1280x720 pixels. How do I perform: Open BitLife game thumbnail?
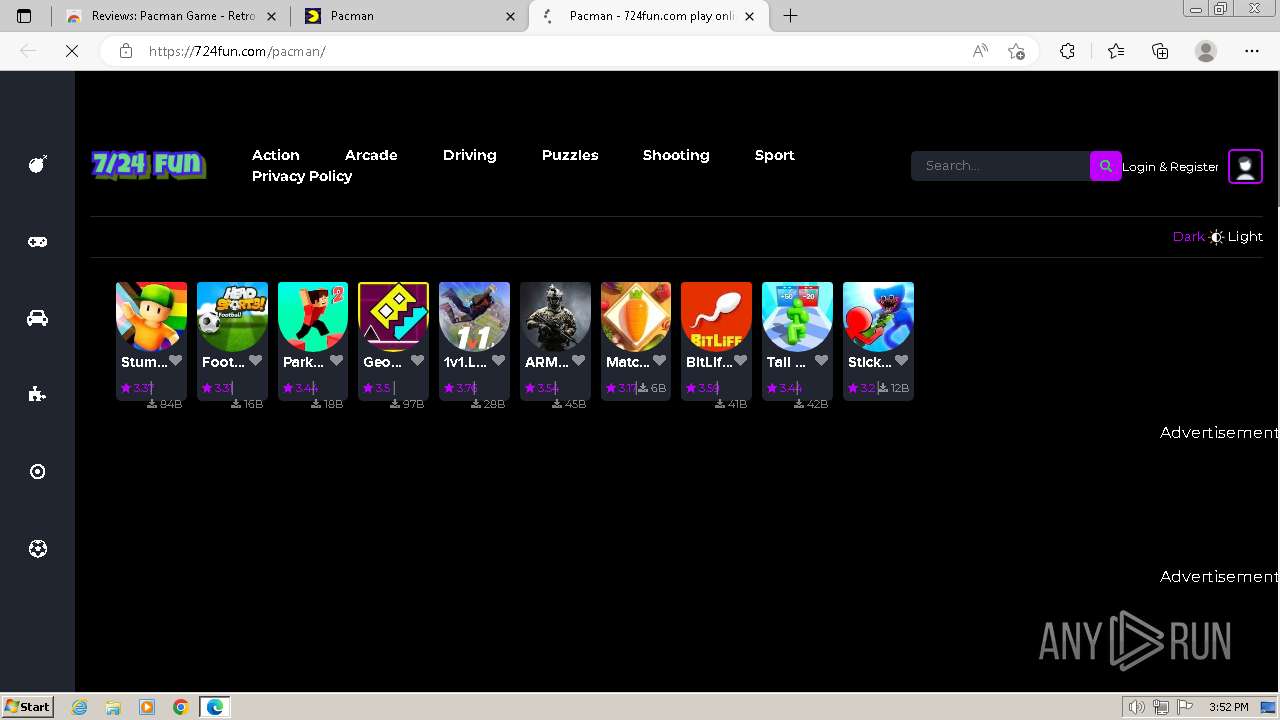point(716,317)
